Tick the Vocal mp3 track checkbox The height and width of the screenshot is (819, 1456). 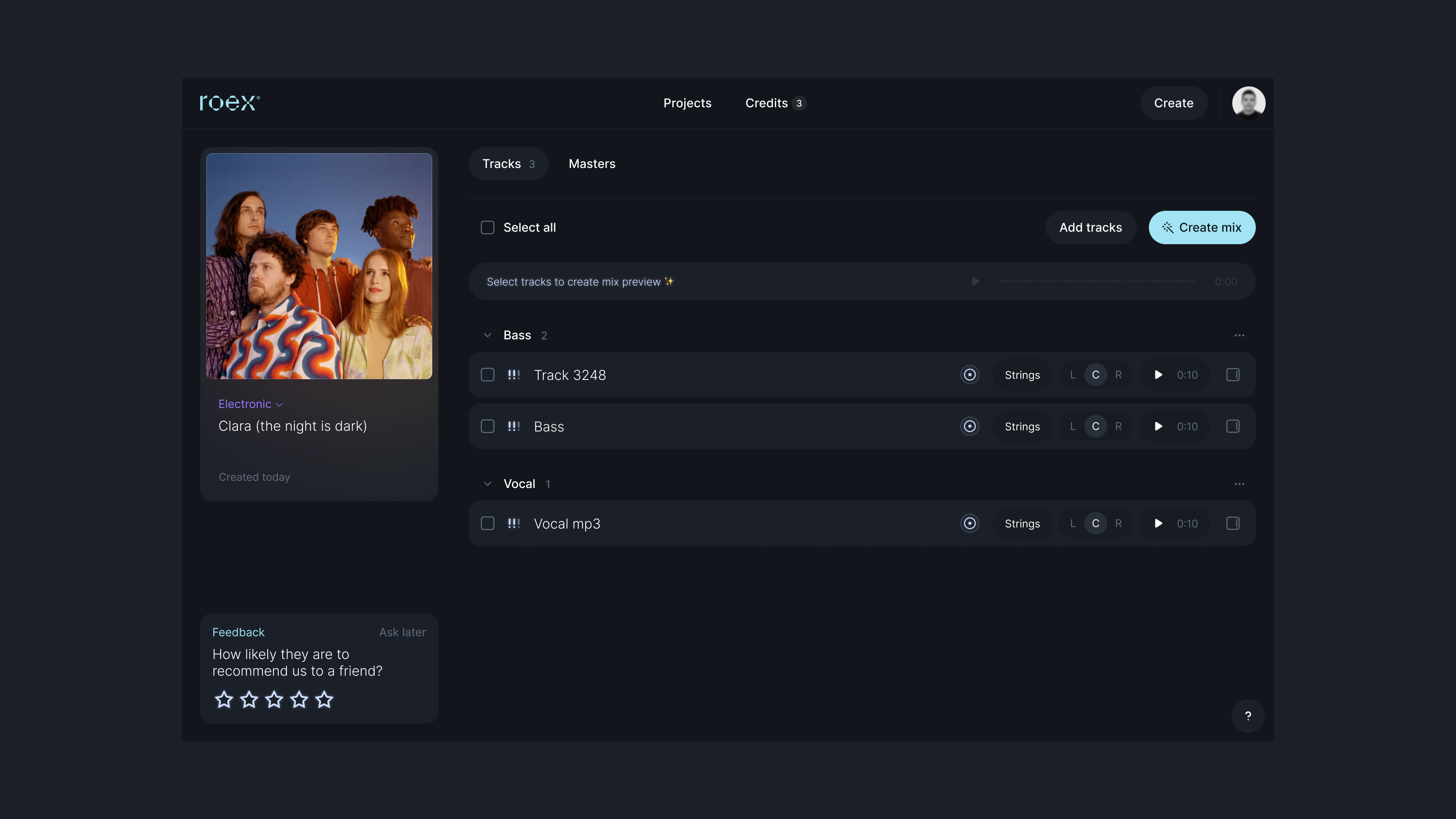click(x=487, y=523)
